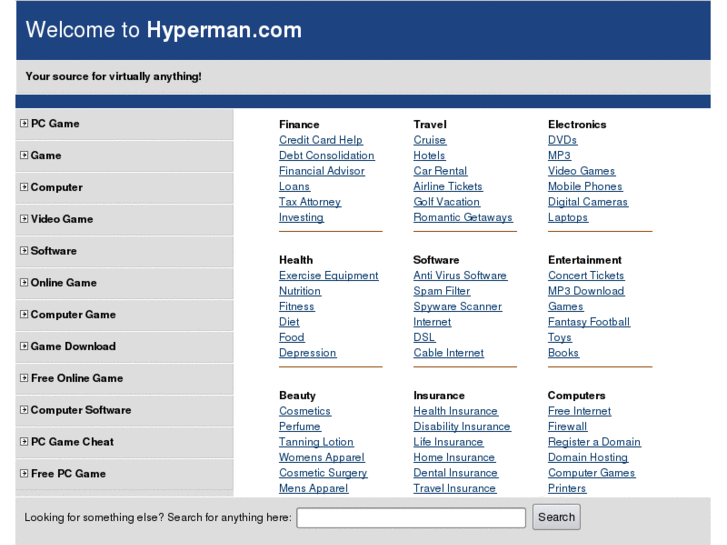Open the Books link
Screen dimensions: 727x545
pyautogui.click(x=563, y=353)
